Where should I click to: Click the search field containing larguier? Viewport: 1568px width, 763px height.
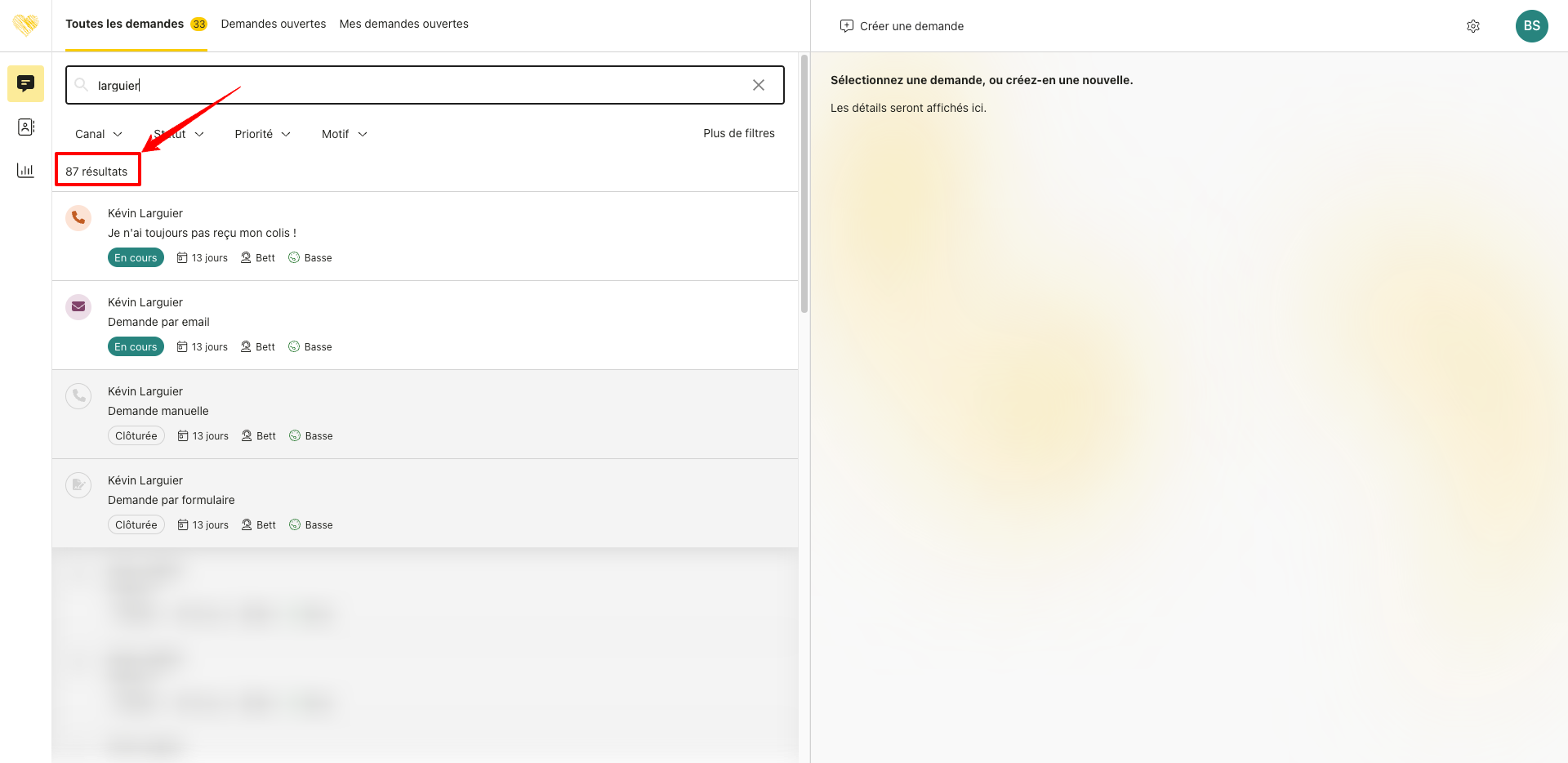click(x=408, y=85)
